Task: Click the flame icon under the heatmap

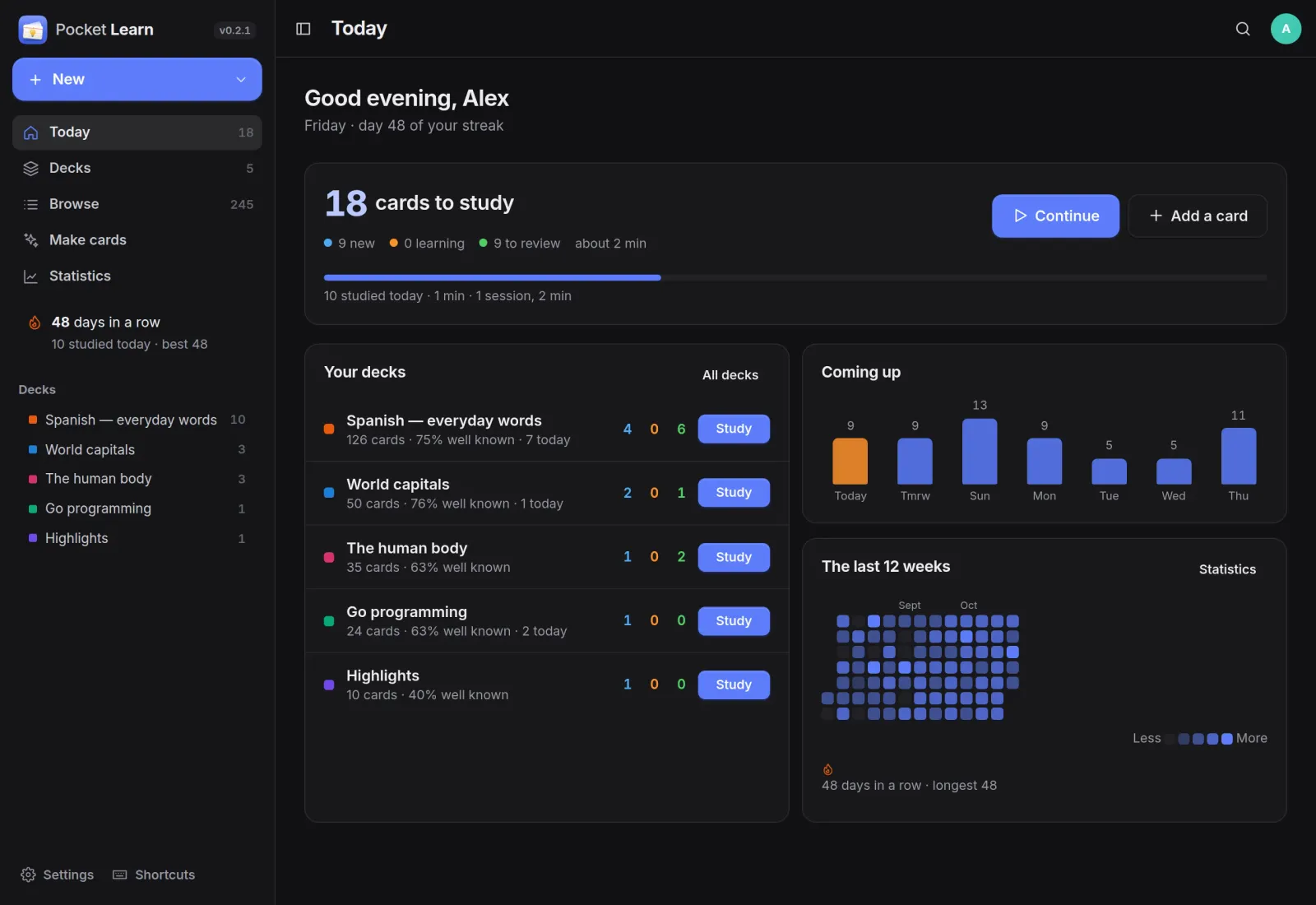Action: (x=828, y=769)
